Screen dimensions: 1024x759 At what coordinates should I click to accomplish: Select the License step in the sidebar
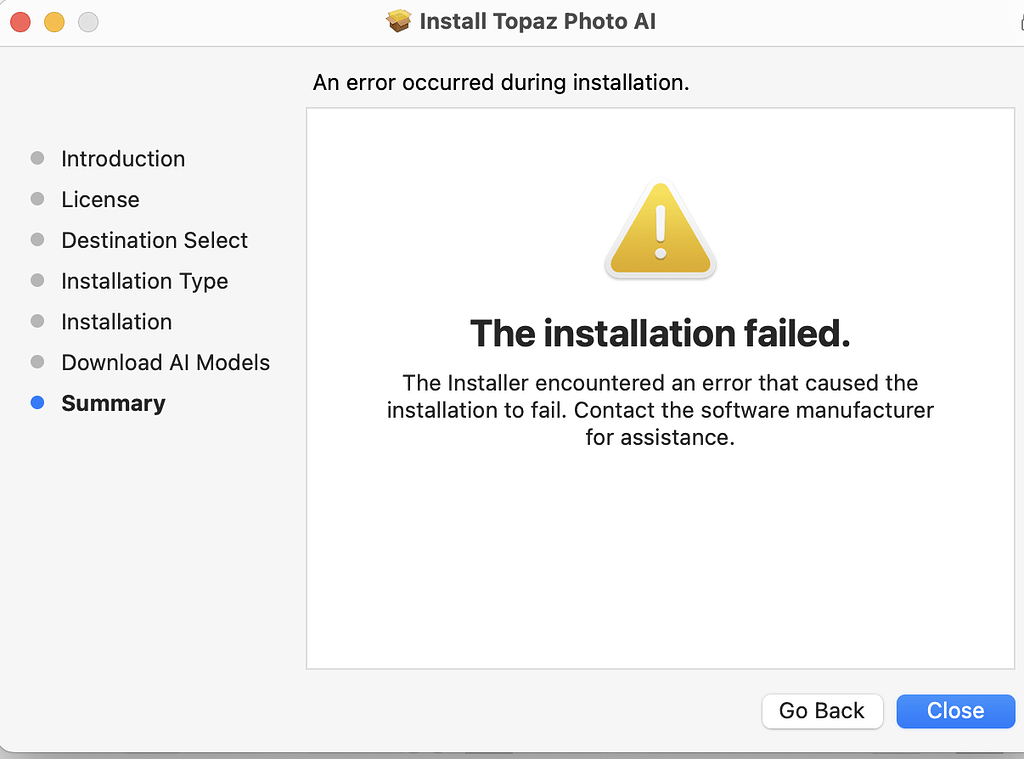(x=100, y=199)
